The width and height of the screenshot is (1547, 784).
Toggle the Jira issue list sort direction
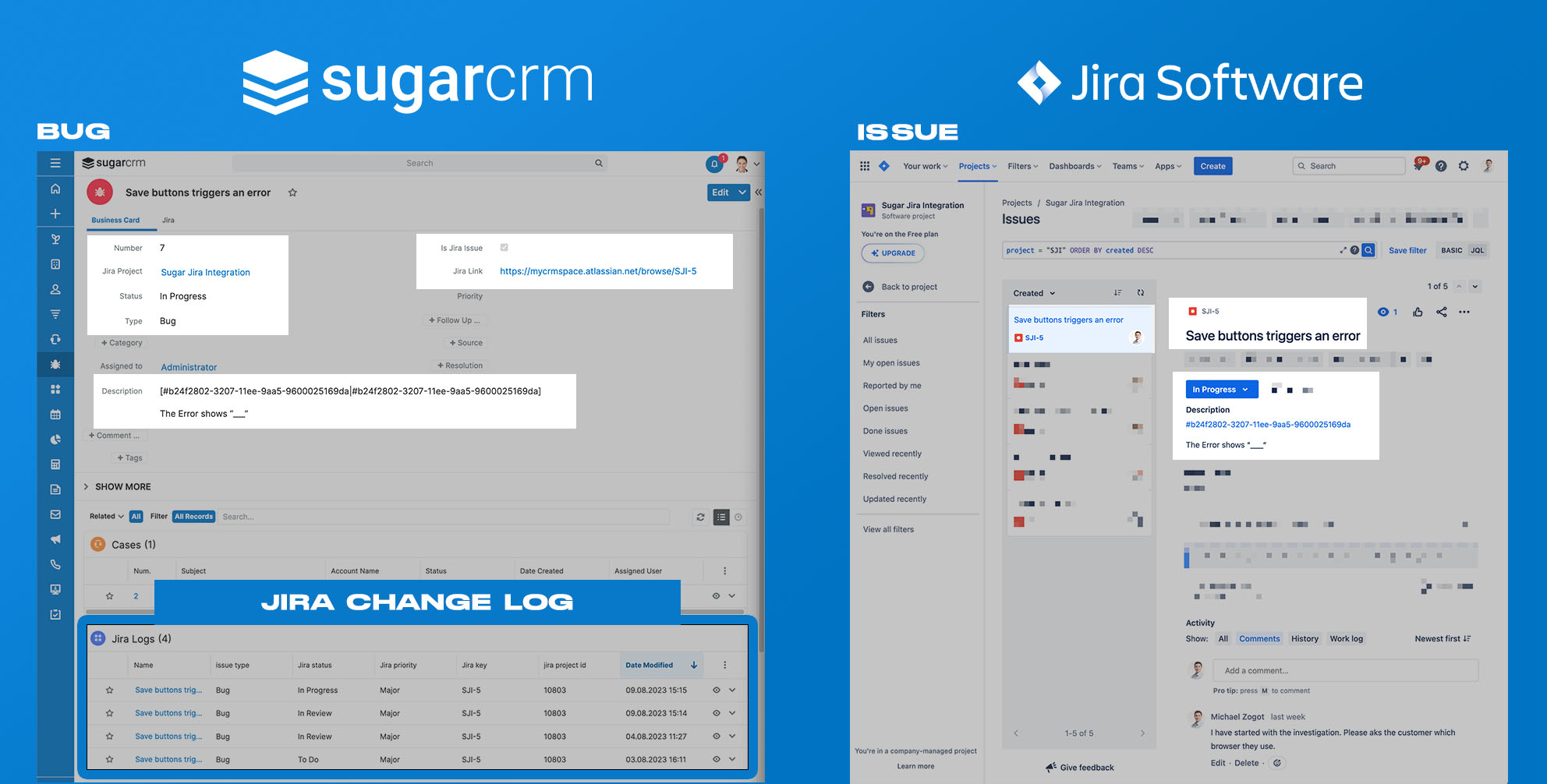[x=1117, y=293]
